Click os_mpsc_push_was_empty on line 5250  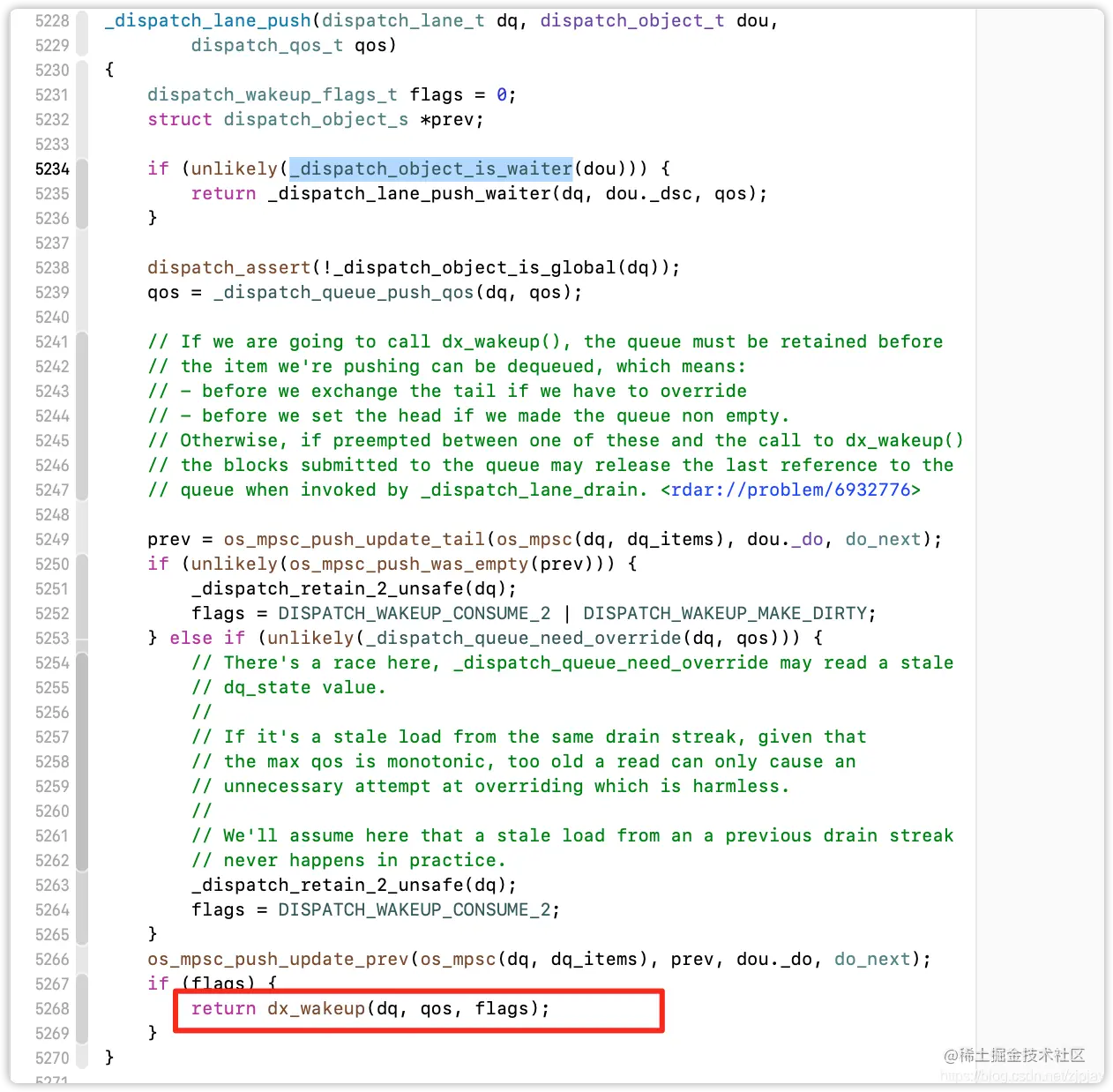(409, 564)
